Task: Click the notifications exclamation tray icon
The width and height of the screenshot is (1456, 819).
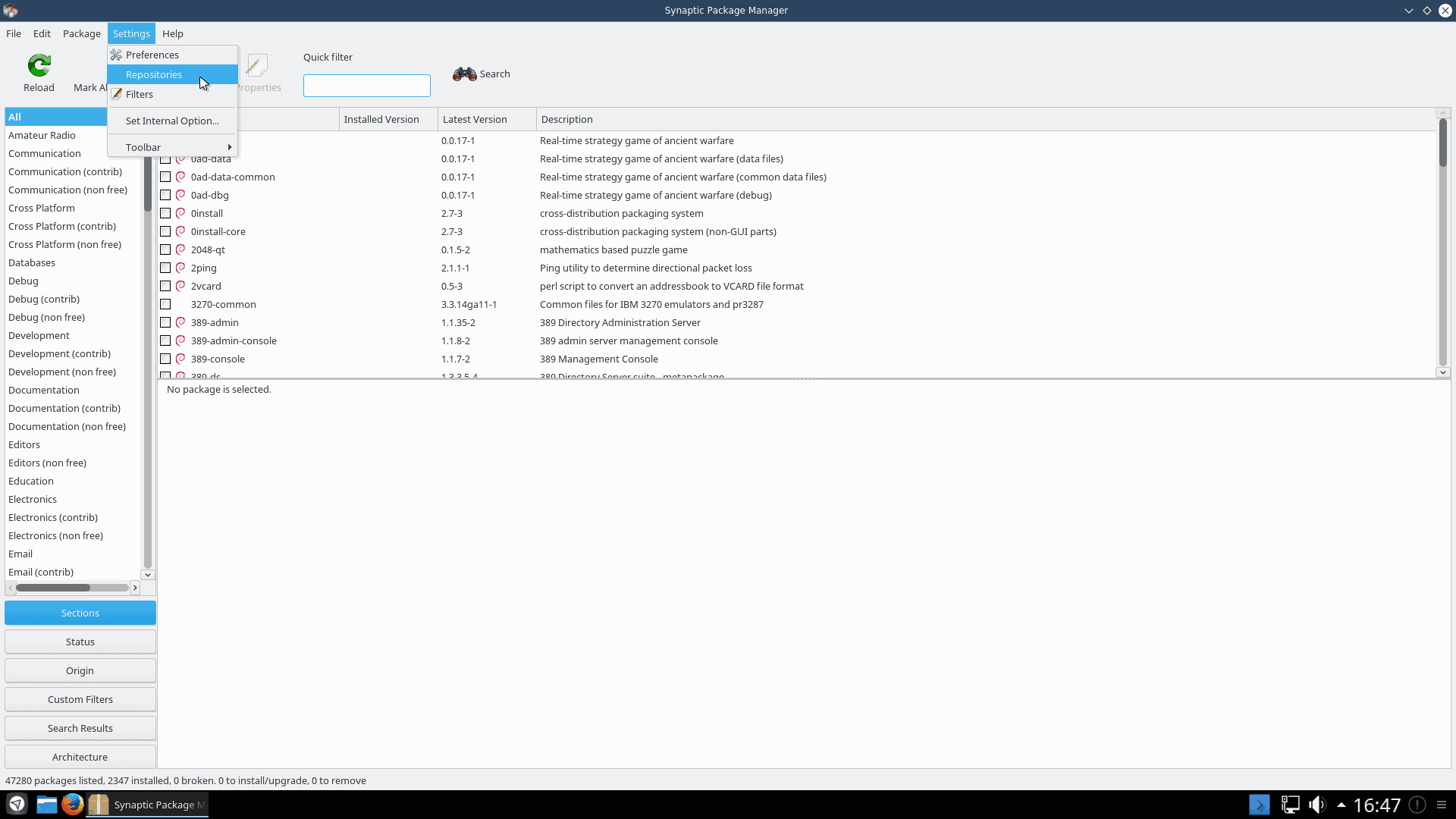Action: pyautogui.click(x=1417, y=805)
